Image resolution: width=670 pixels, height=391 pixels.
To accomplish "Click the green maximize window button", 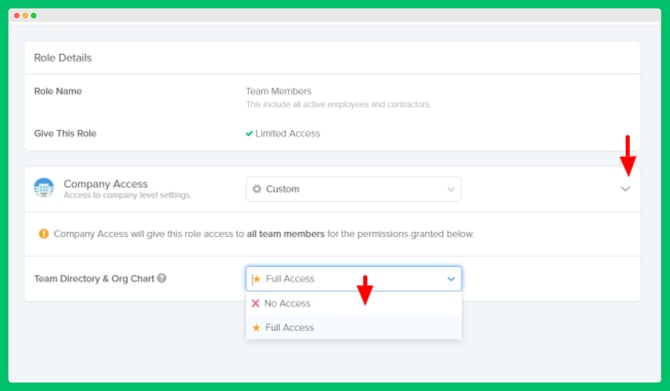I will tap(33, 15).
